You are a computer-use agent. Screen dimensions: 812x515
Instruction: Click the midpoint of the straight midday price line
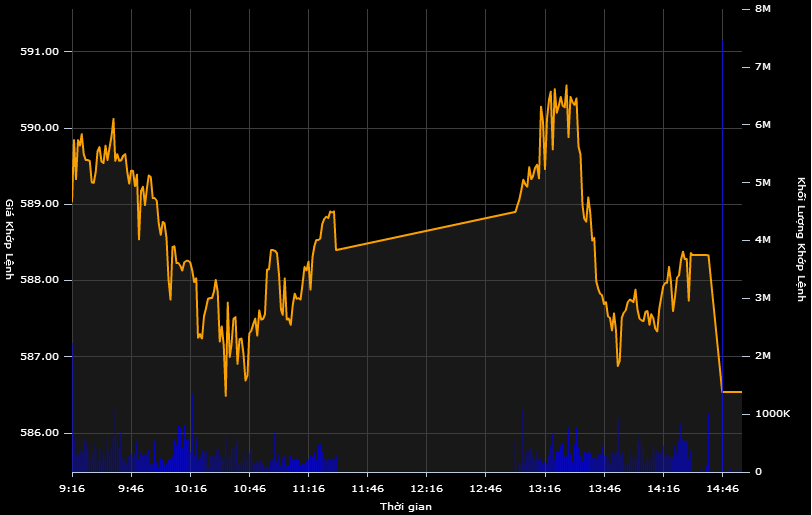pos(426,230)
